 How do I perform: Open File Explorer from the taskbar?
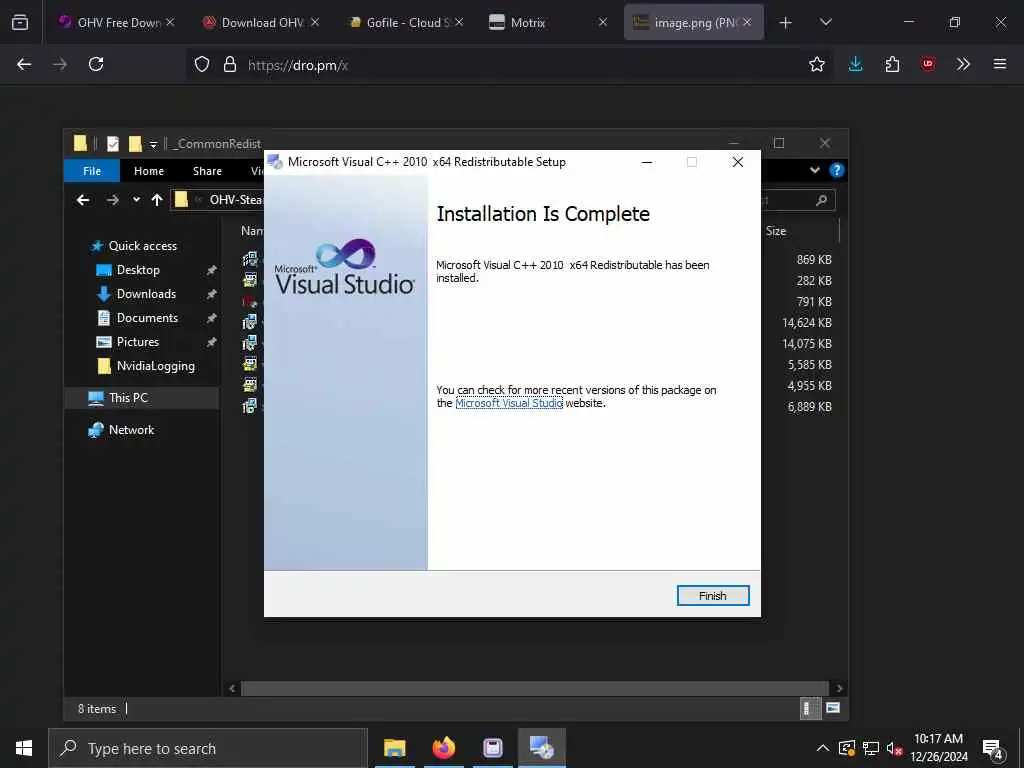click(x=394, y=748)
